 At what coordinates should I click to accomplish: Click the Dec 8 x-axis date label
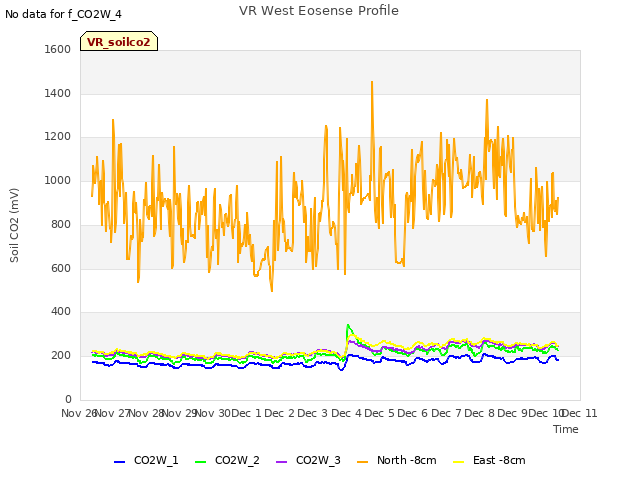tap(480, 413)
